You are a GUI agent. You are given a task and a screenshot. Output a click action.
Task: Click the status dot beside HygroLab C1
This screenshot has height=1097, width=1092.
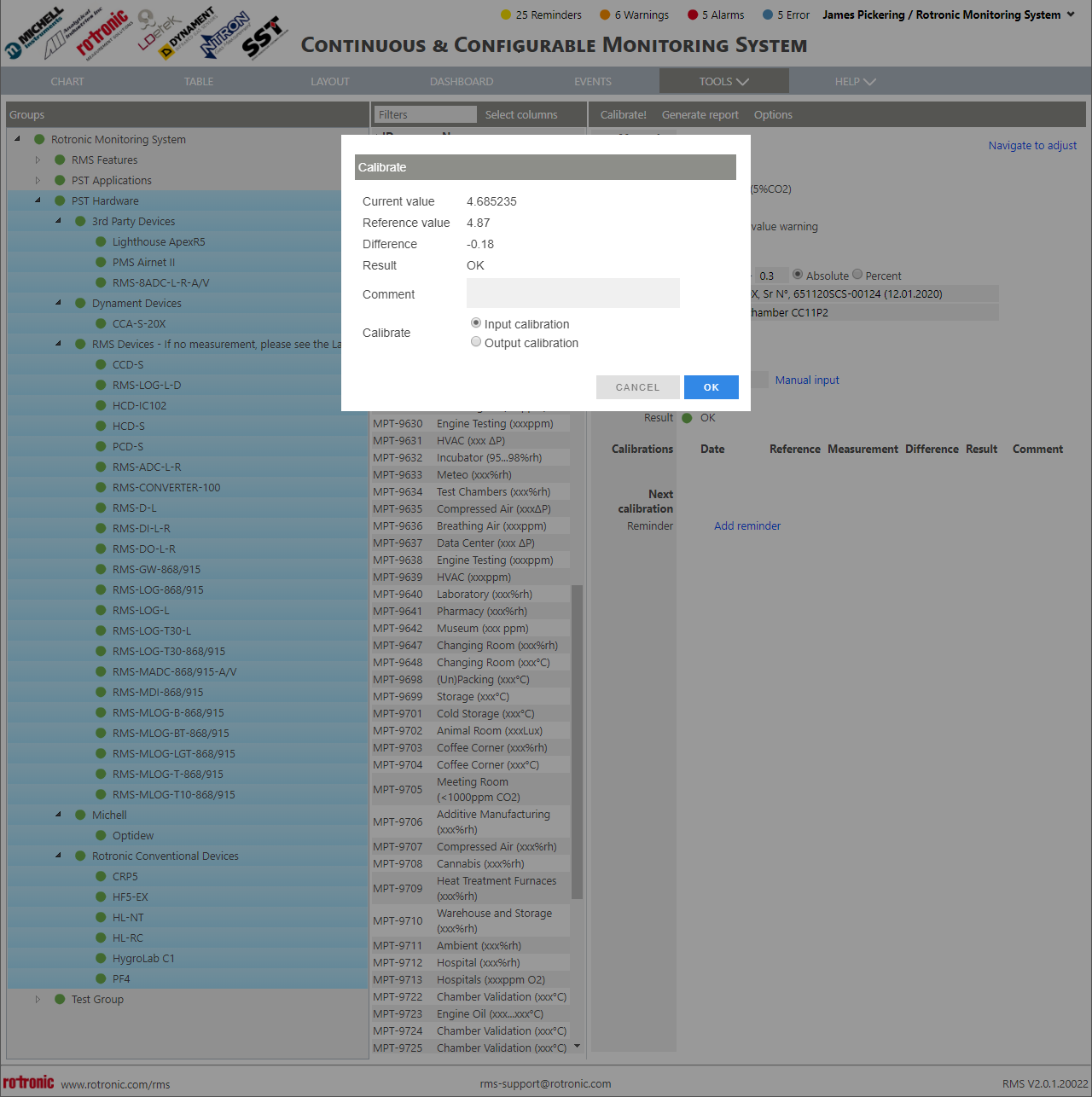(x=101, y=958)
